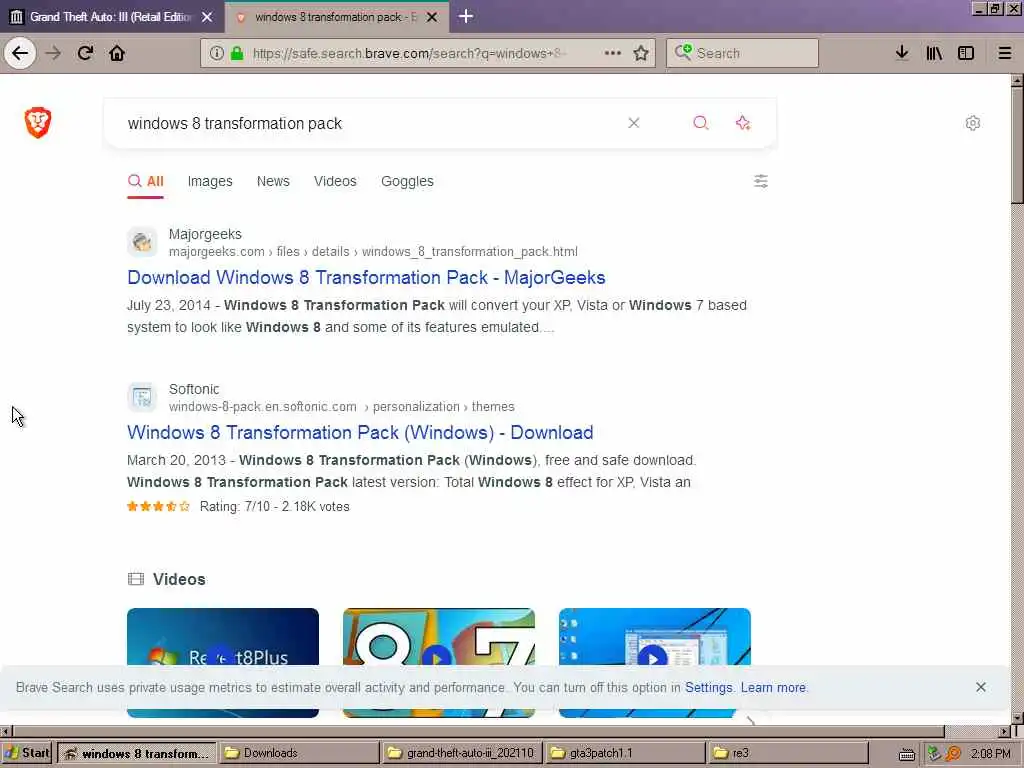This screenshot has width=1024, height=768.
Task: Click Learn more link in banner
Action: coord(773,688)
